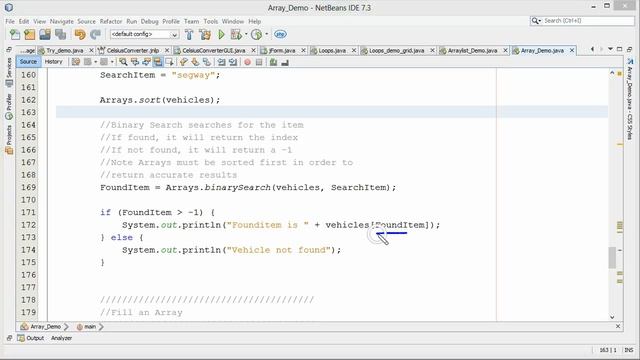This screenshot has width=640, height=360.
Task: Click the red Start Macro Recording icon
Action: click(x=247, y=62)
